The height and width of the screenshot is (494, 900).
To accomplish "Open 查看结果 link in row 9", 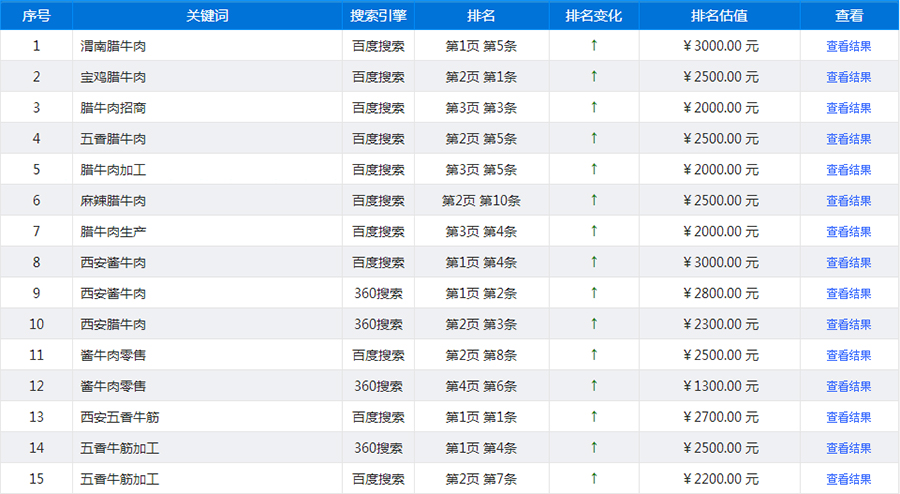I will 848,294.
